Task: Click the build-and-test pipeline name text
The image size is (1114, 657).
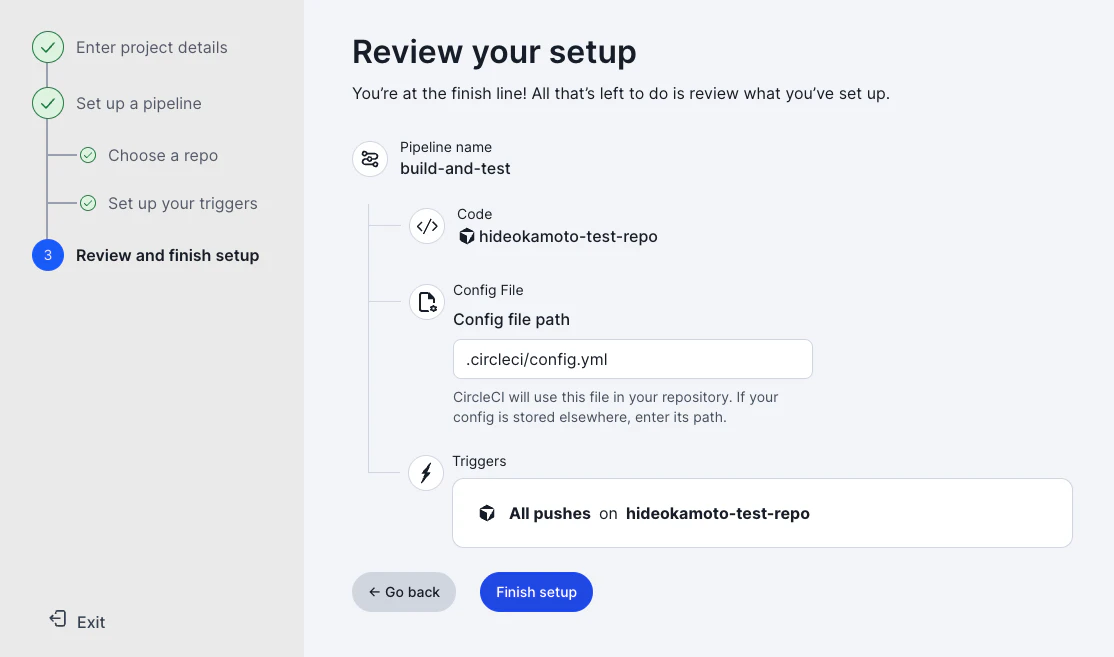Action: tap(455, 169)
